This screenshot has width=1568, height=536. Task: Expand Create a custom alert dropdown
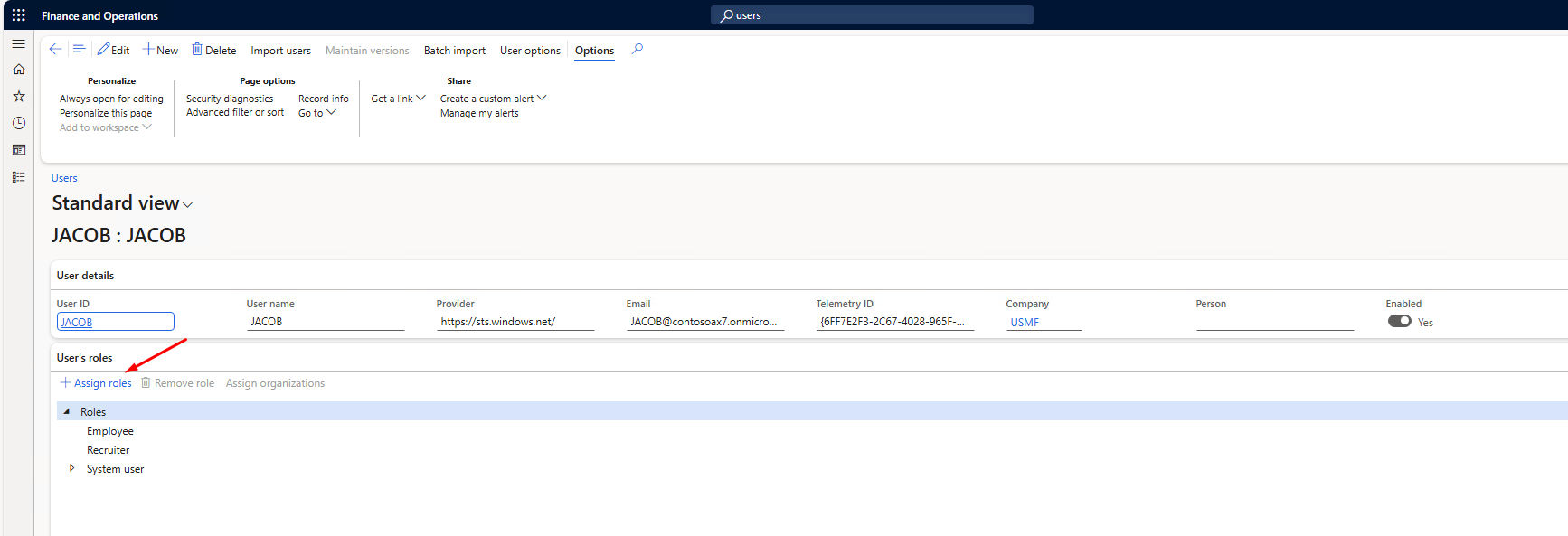(493, 99)
